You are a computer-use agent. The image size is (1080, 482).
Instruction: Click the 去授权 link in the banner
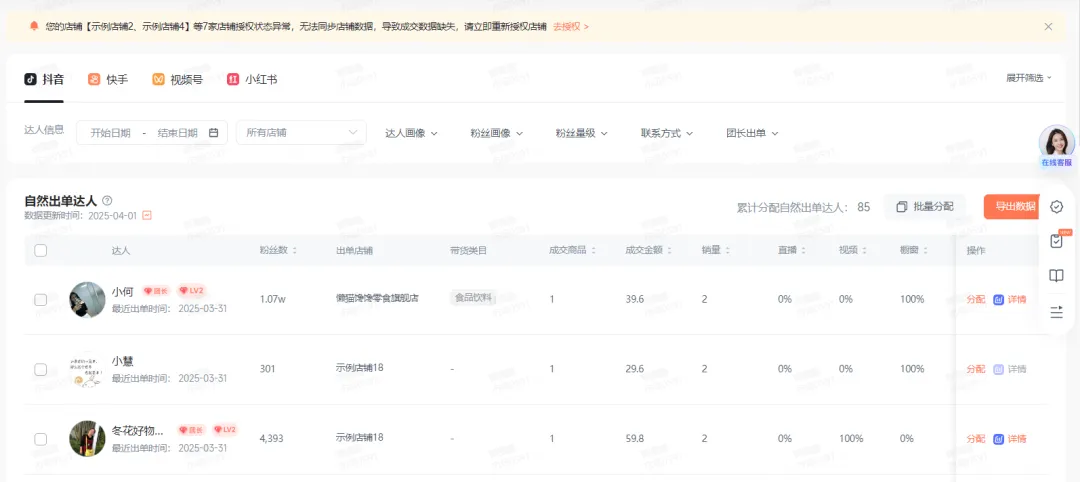click(x=570, y=27)
